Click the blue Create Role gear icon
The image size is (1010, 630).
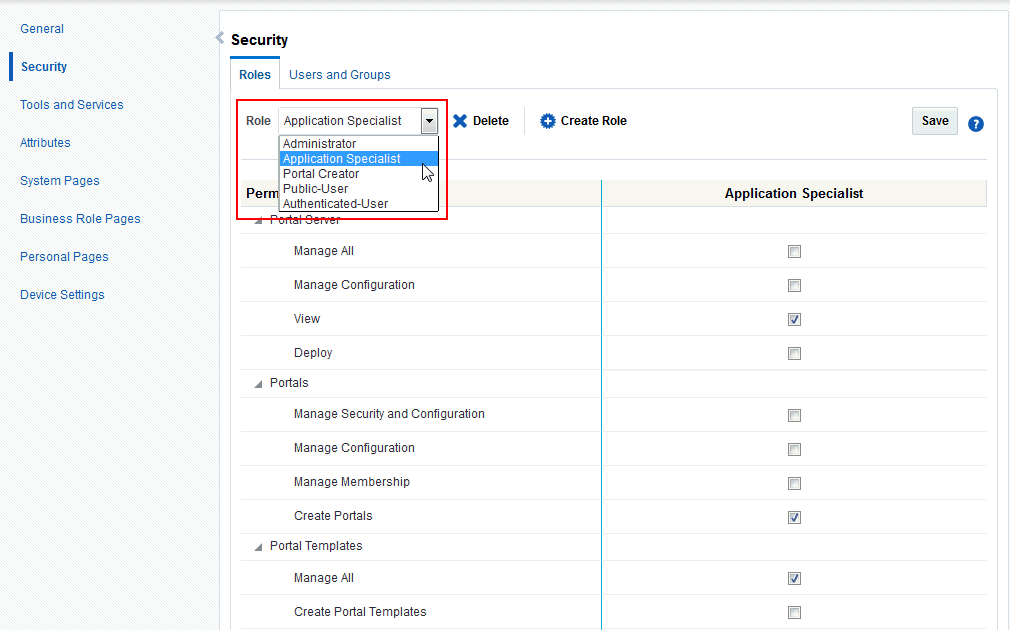pos(547,121)
